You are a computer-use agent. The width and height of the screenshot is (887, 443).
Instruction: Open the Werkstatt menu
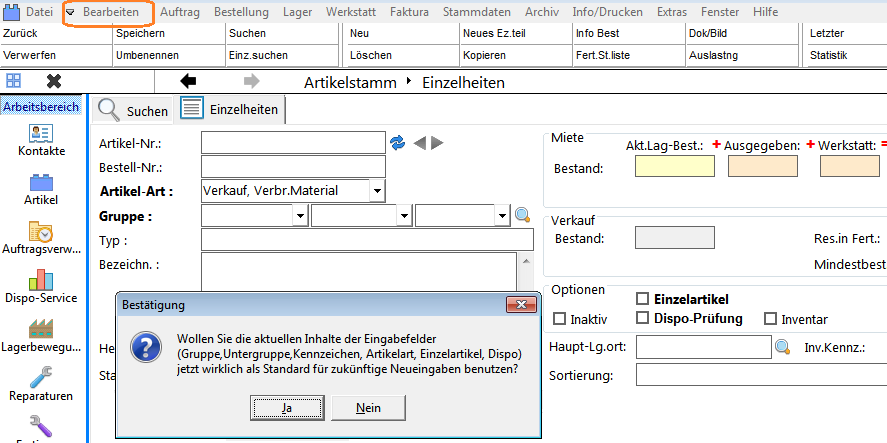click(x=351, y=12)
